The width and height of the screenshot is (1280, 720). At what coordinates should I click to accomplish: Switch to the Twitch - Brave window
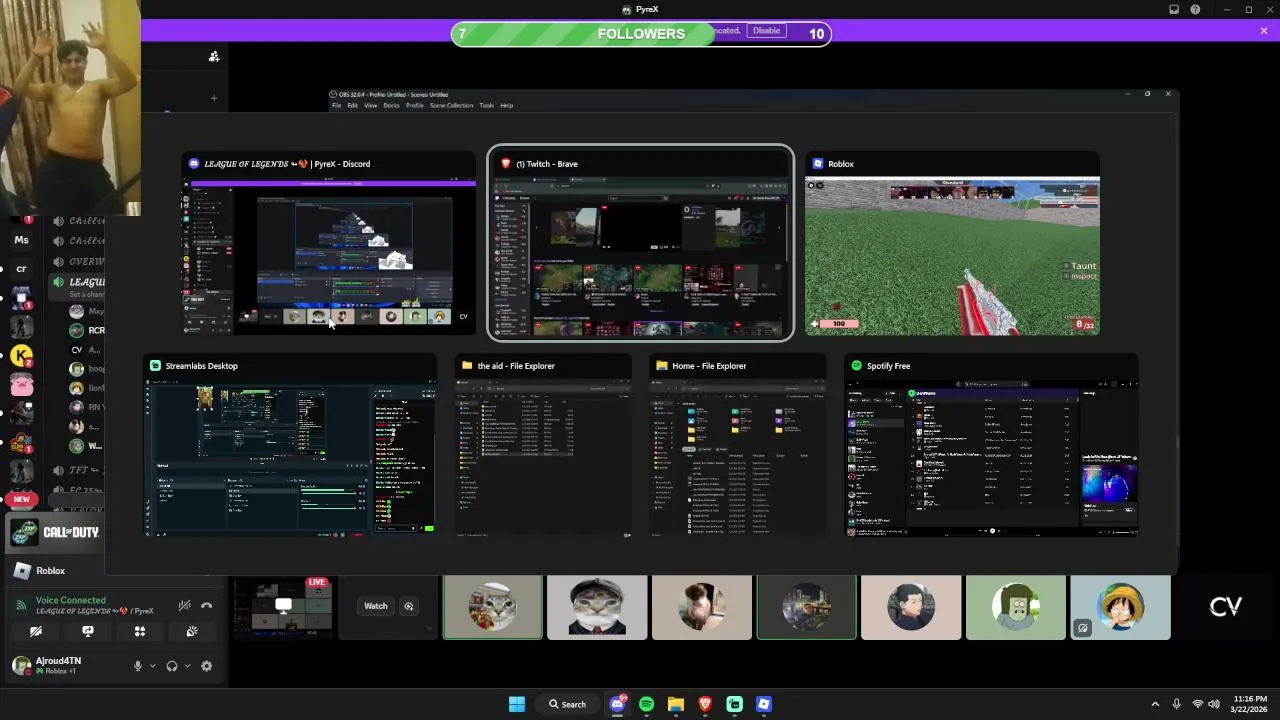(640, 245)
